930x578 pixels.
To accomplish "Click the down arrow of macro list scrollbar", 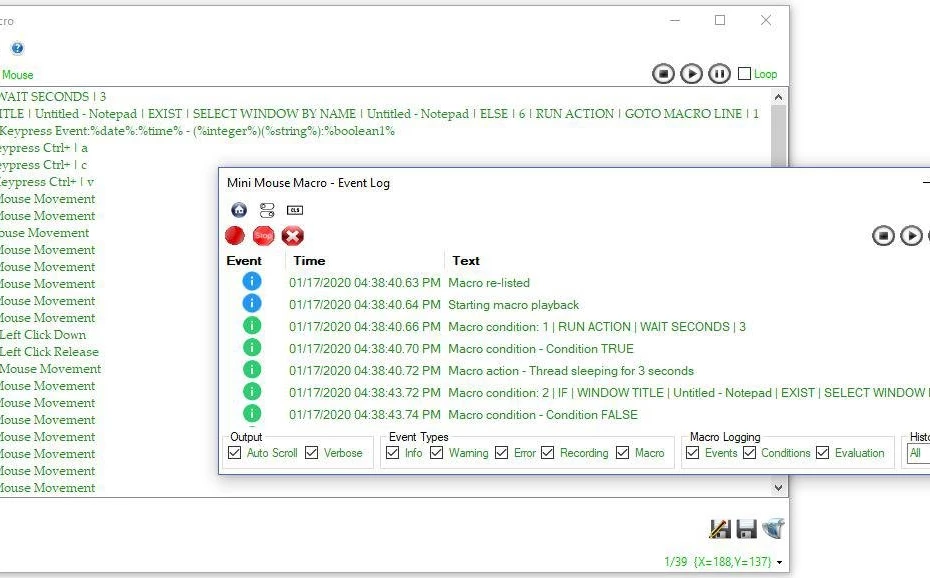I will [x=779, y=488].
